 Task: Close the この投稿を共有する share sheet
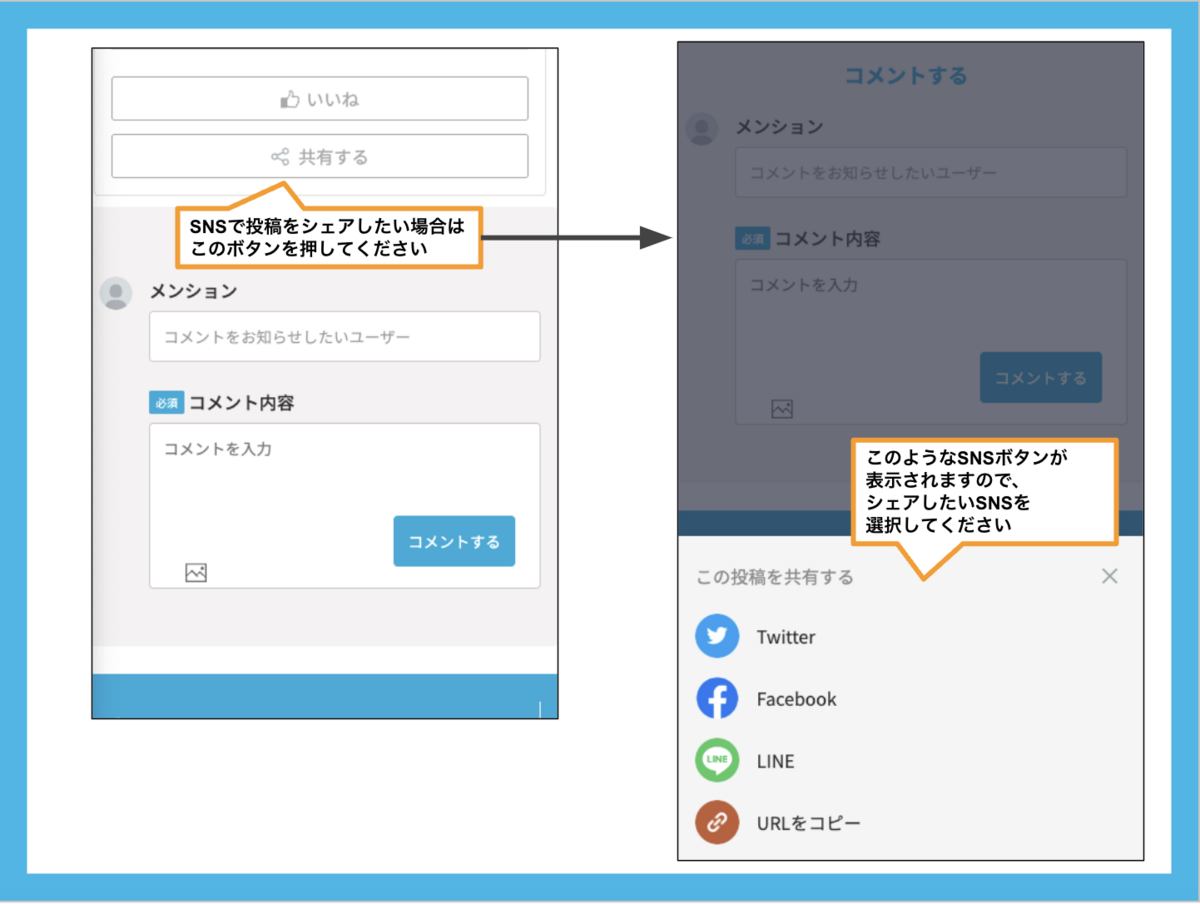pos(1109,576)
